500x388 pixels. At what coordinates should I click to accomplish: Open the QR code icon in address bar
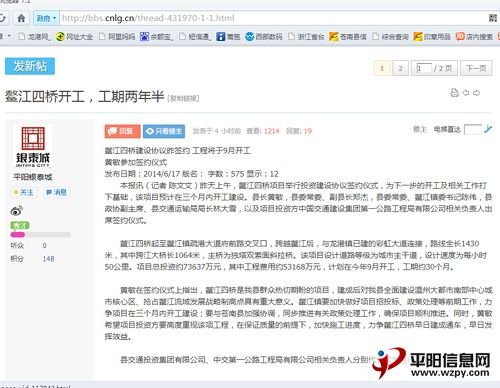(493, 18)
